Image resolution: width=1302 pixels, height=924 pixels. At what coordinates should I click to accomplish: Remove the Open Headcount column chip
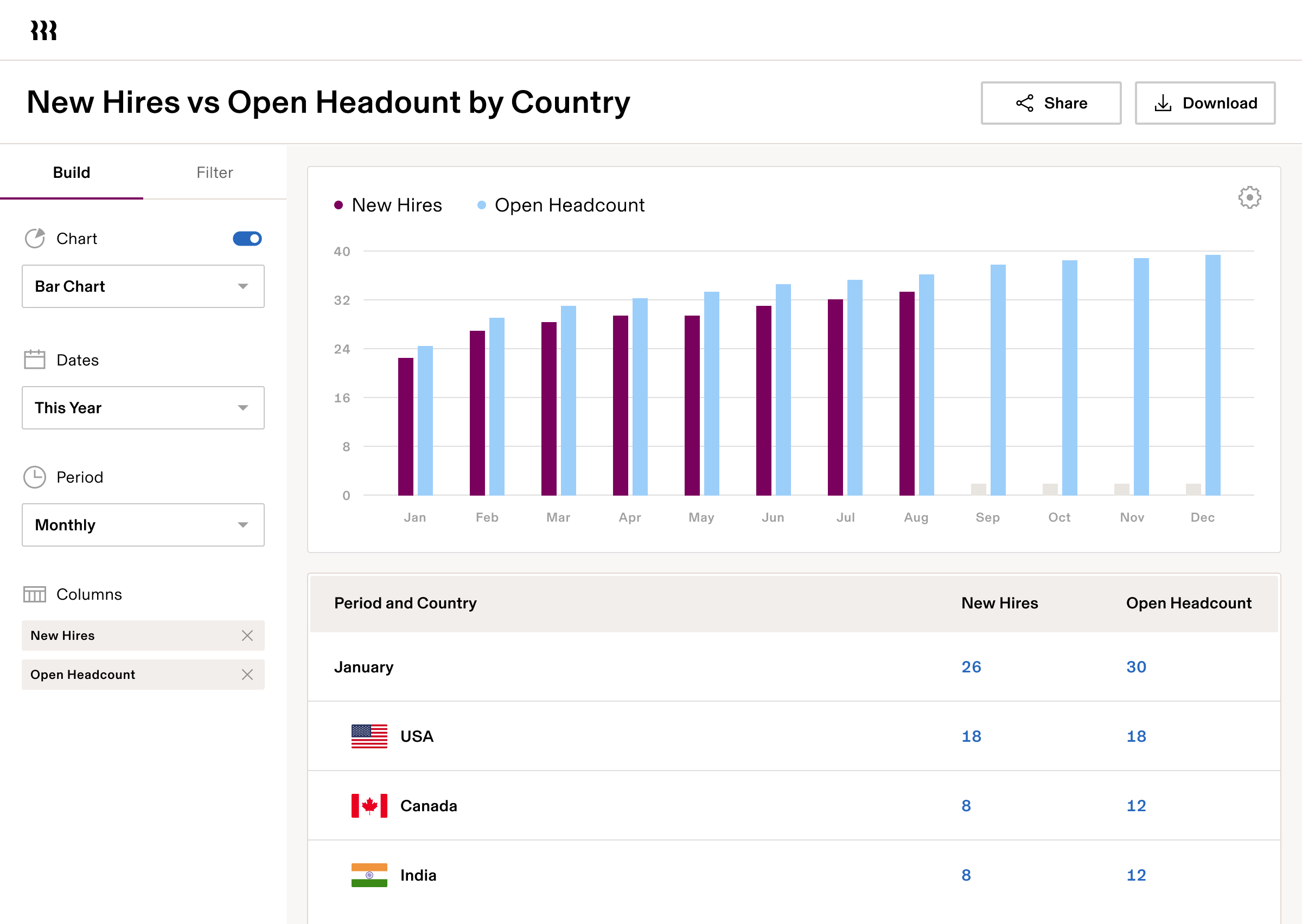pos(247,675)
